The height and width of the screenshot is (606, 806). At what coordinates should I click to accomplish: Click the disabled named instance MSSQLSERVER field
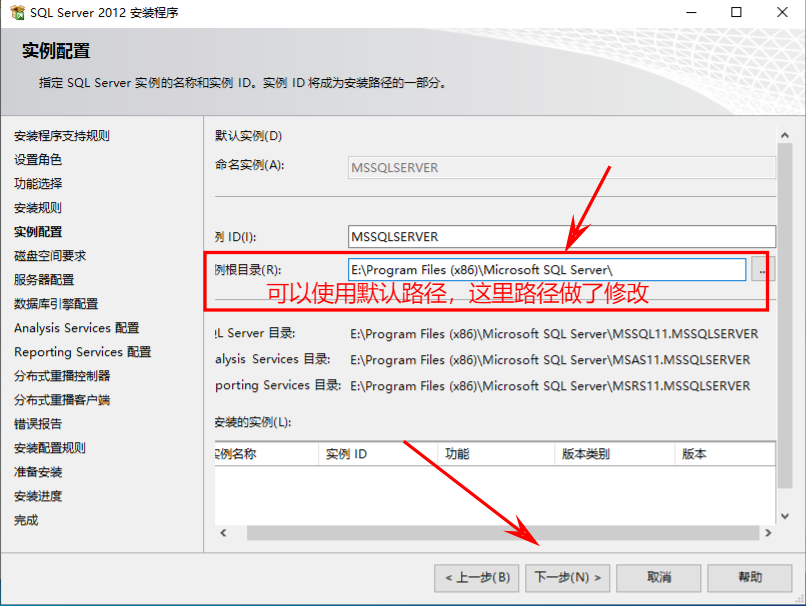(561, 168)
